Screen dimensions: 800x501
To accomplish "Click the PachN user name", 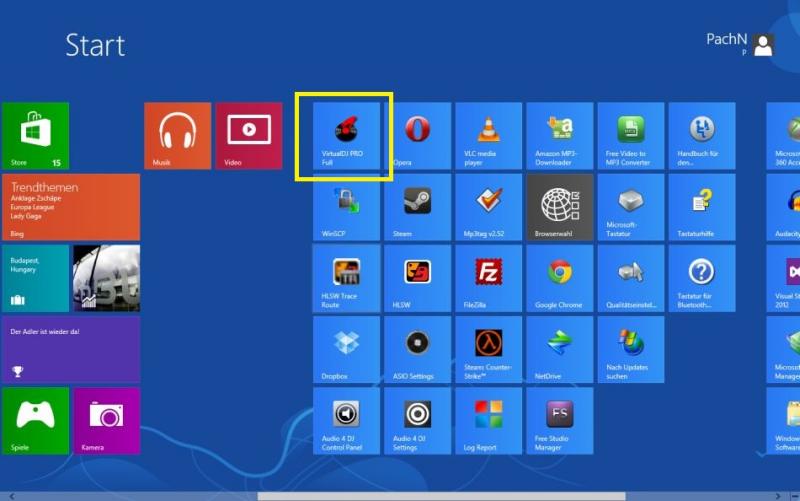I will coord(727,39).
